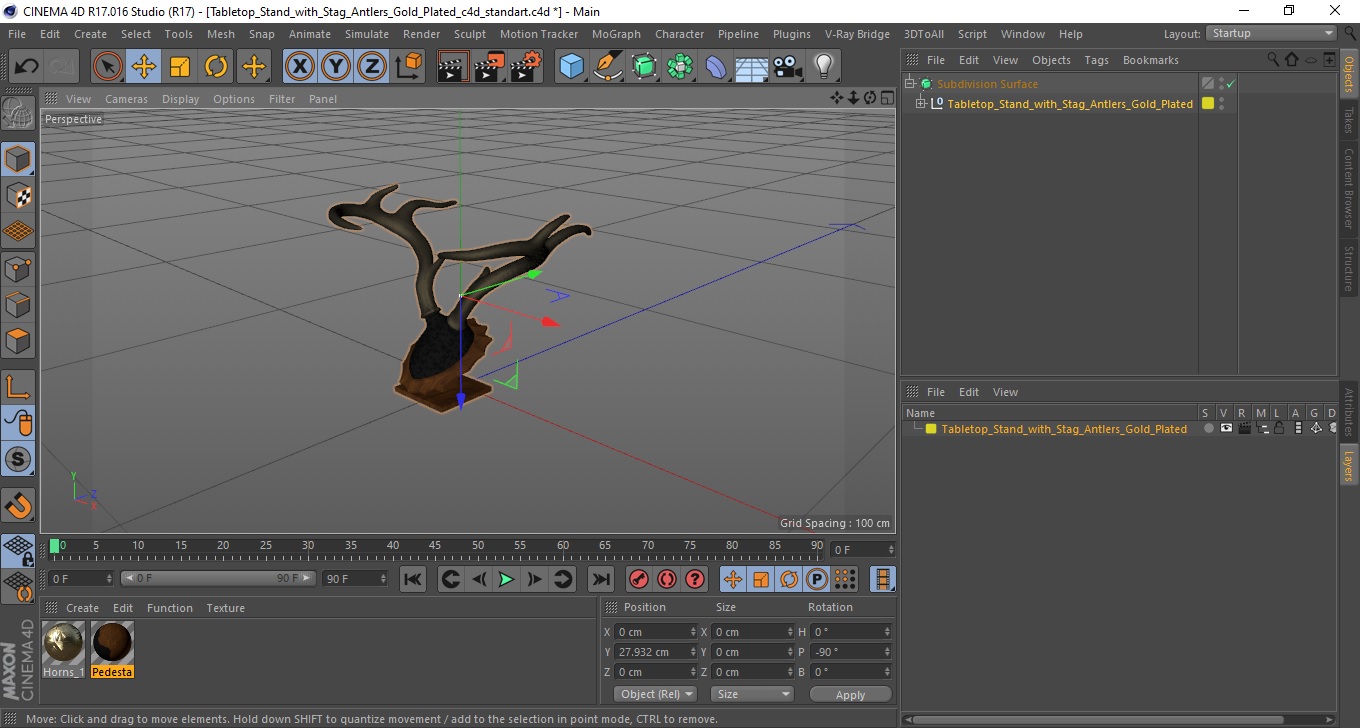Image resolution: width=1360 pixels, height=728 pixels.
Task: Click frame 45 on the timeline ruler
Action: point(435,546)
